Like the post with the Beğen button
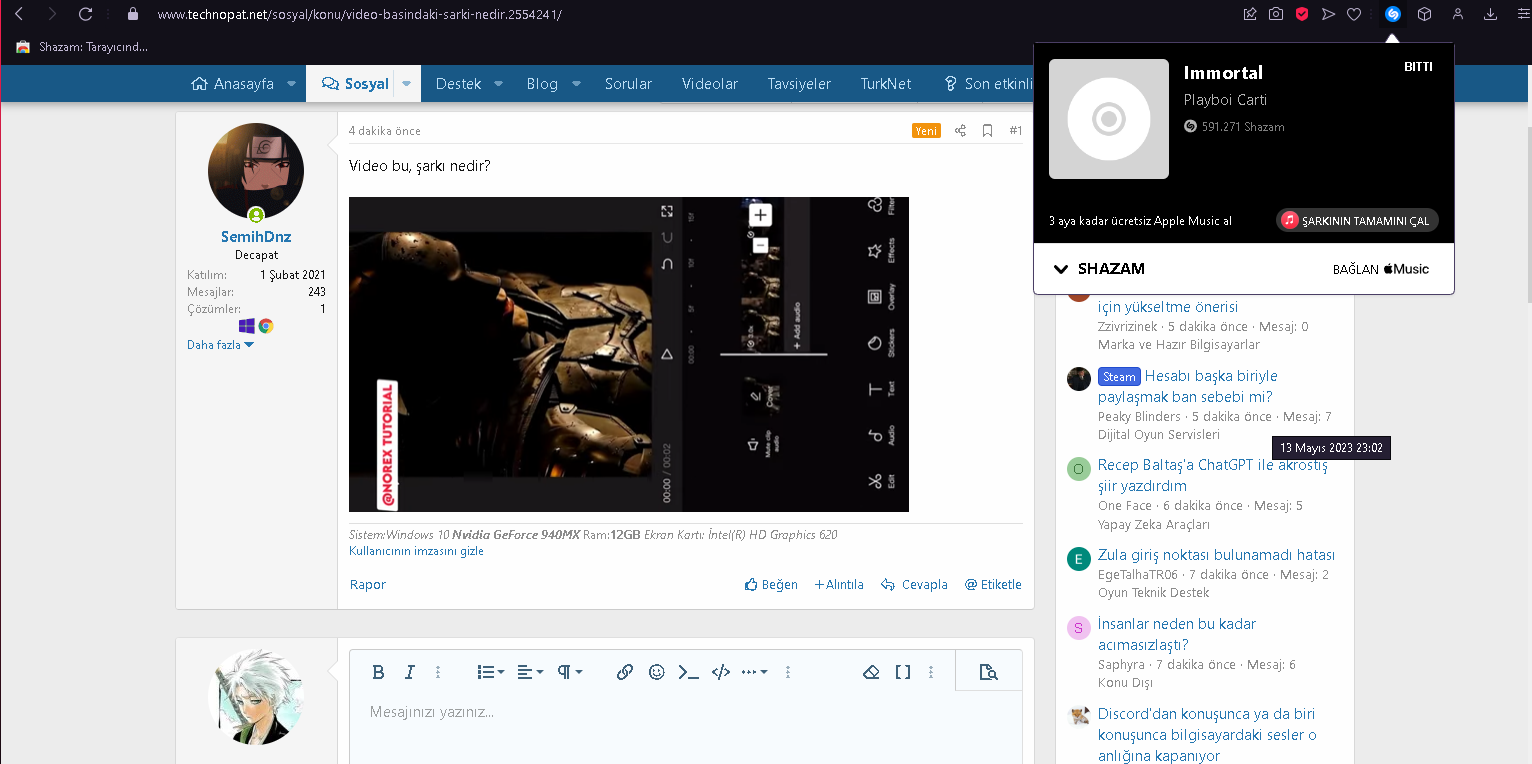Image resolution: width=1532 pixels, height=764 pixels. coord(771,585)
